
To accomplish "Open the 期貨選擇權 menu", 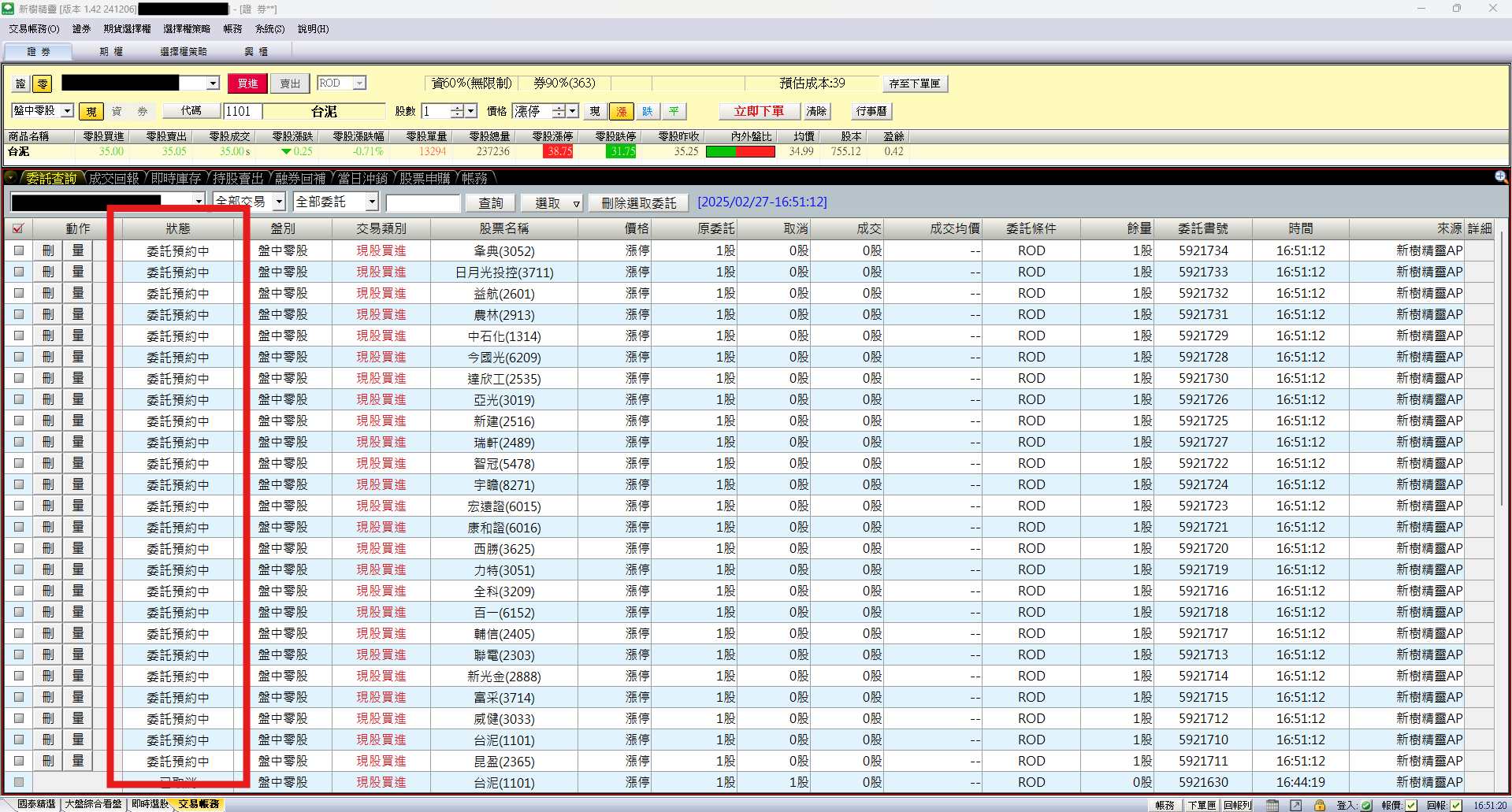I will click(x=127, y=29).
